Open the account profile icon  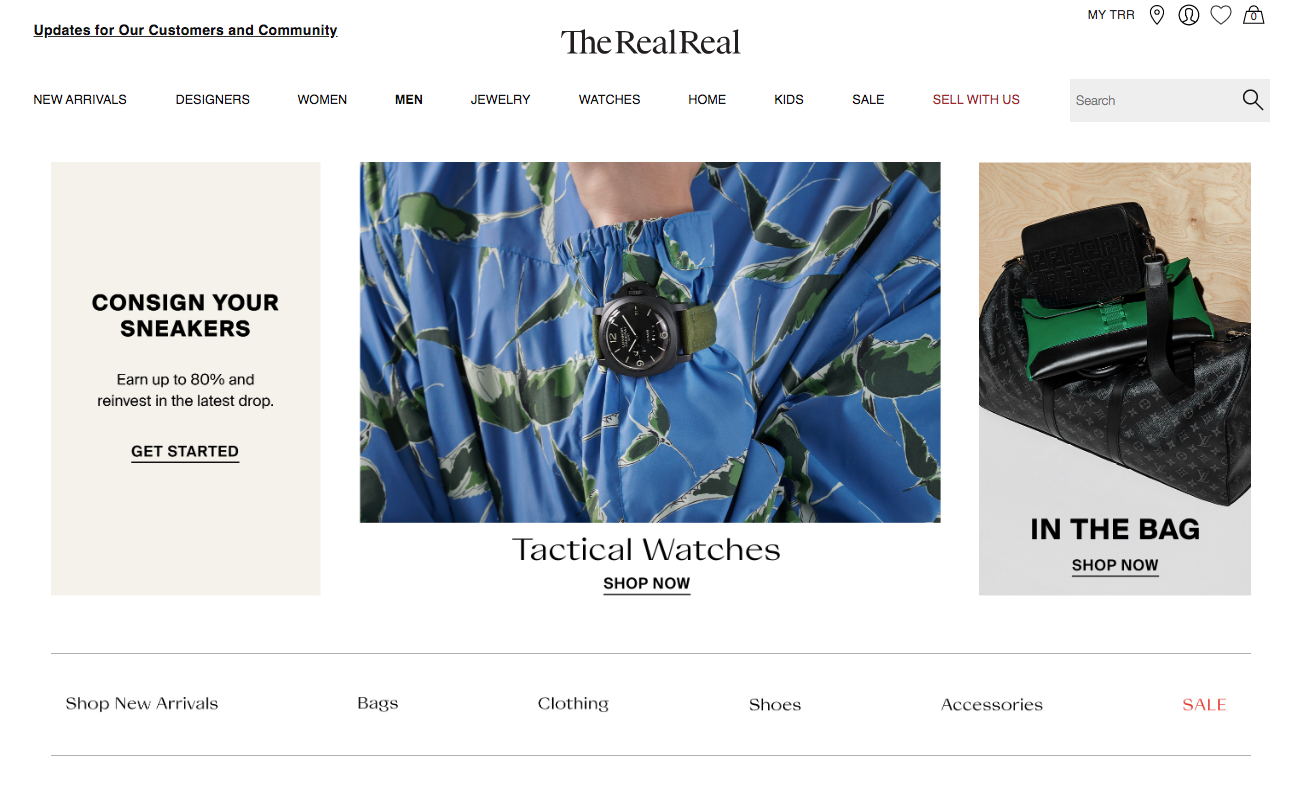click(x=1189, y=15)
